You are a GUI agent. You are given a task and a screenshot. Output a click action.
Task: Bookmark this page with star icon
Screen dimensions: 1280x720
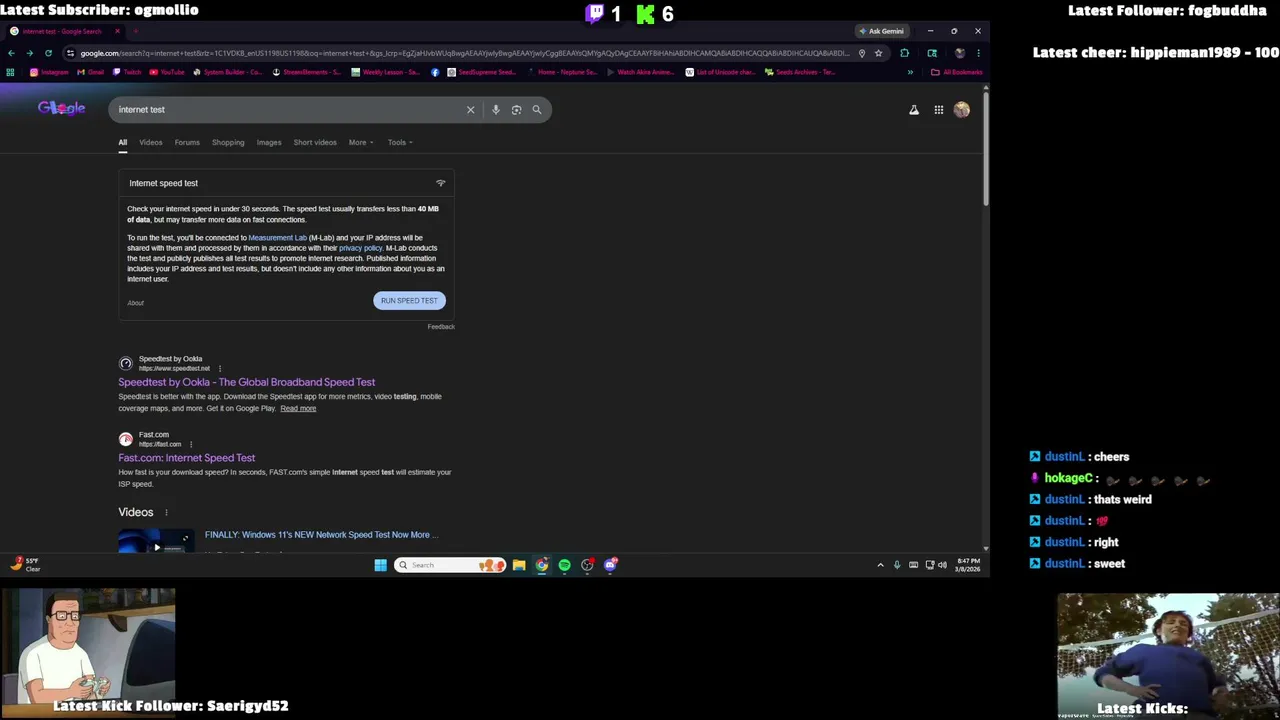(878, 53)
